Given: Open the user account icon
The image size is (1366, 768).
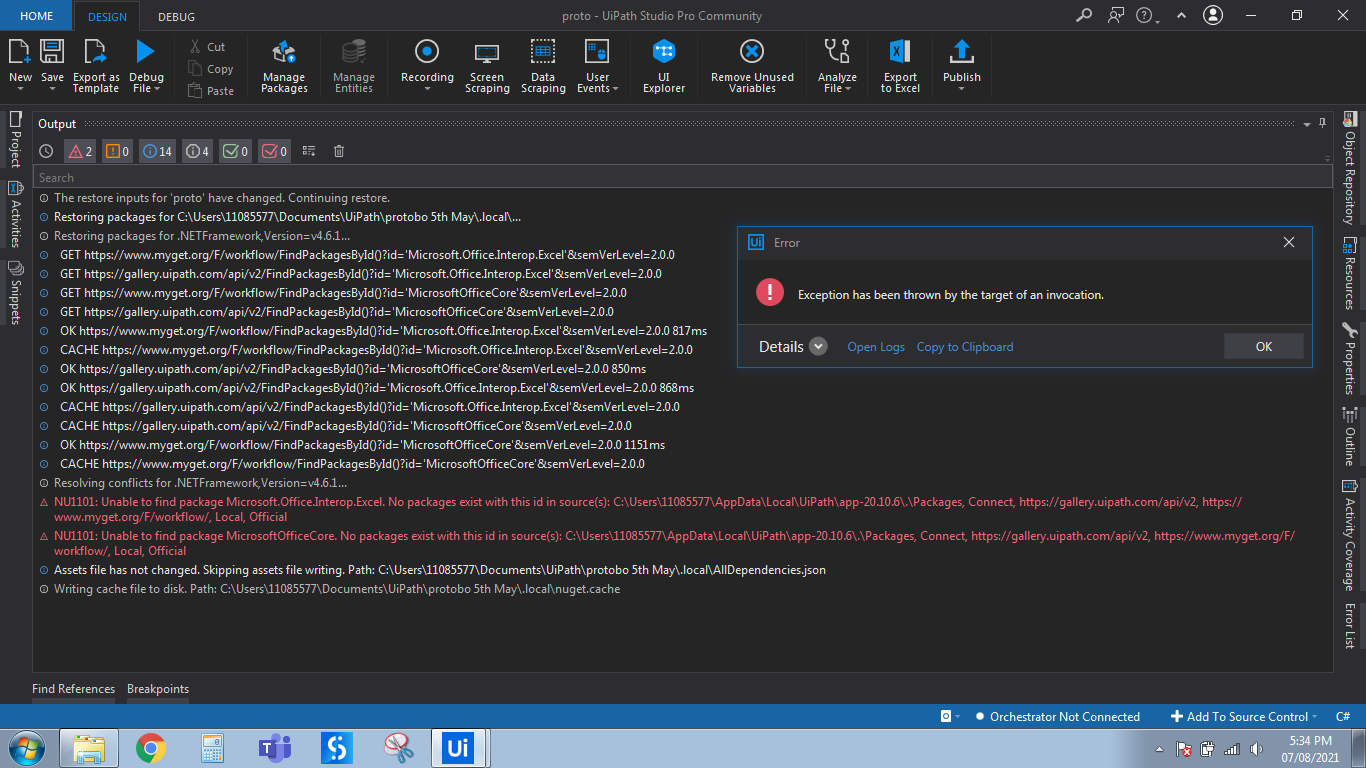Looking at the screenshot, I should (1213, 16).
